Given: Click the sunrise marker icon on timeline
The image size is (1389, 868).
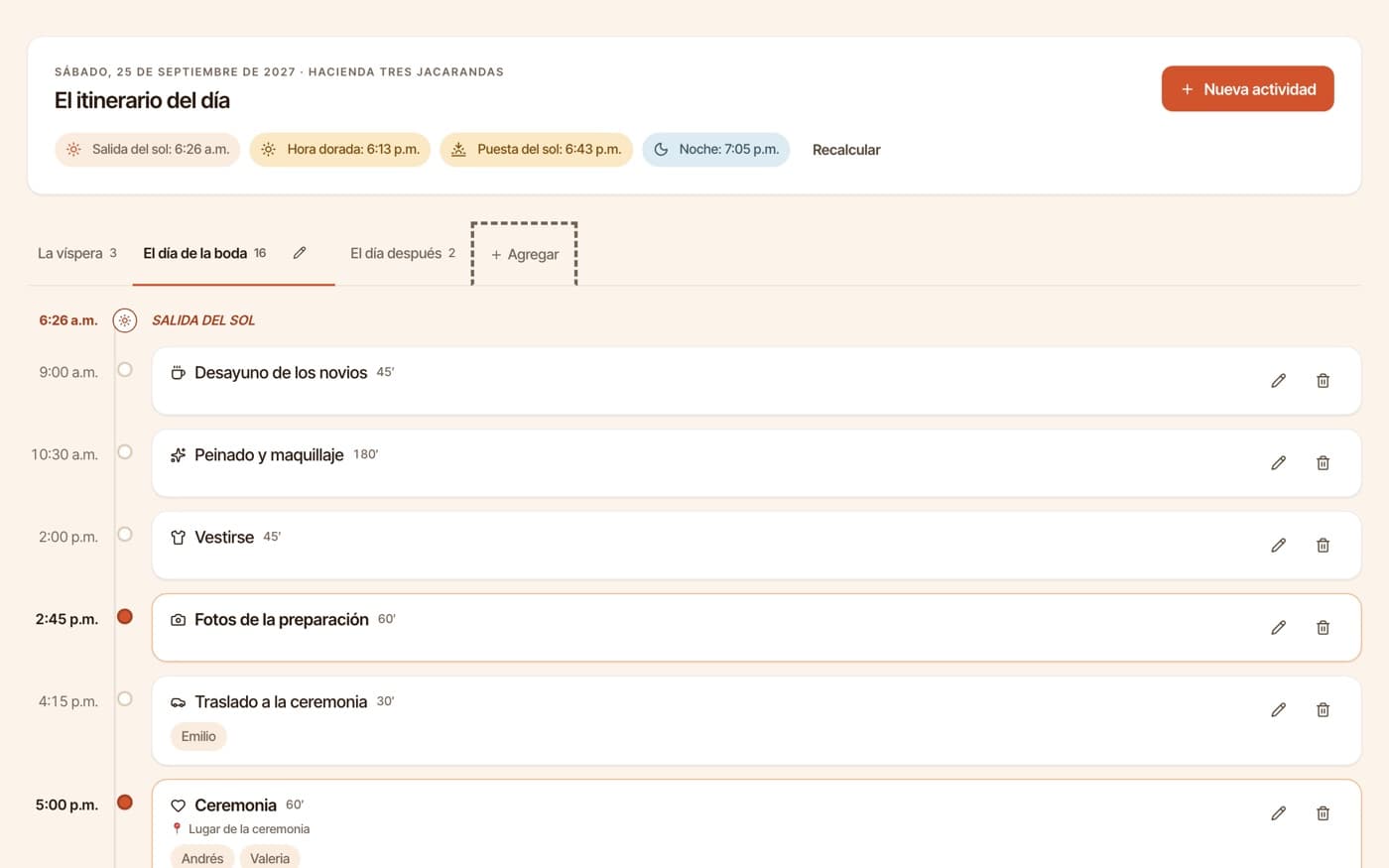Looking at the screenshot, I should tap(124, 320).
